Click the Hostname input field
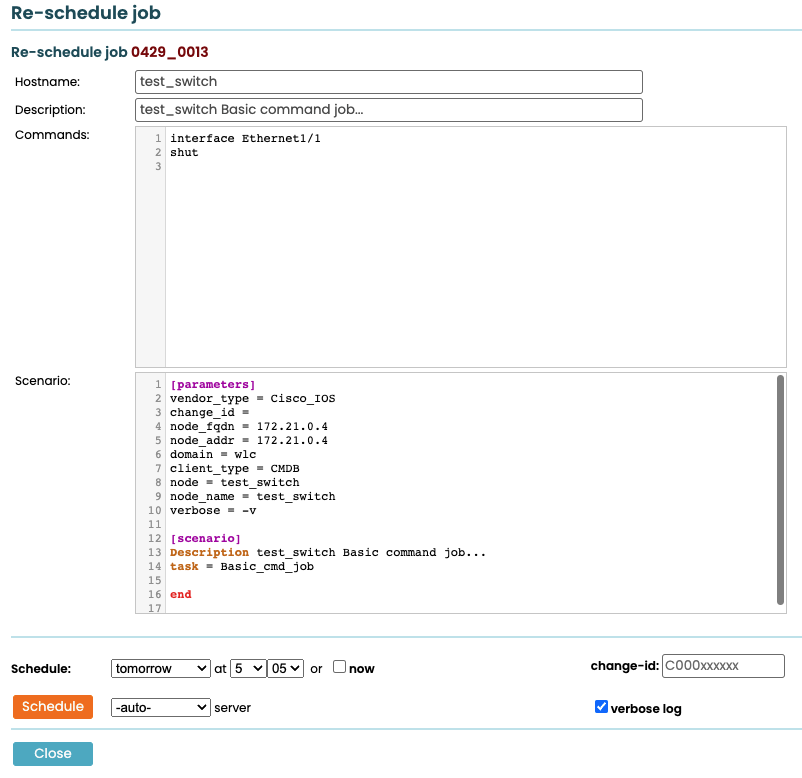 point(388,82)
